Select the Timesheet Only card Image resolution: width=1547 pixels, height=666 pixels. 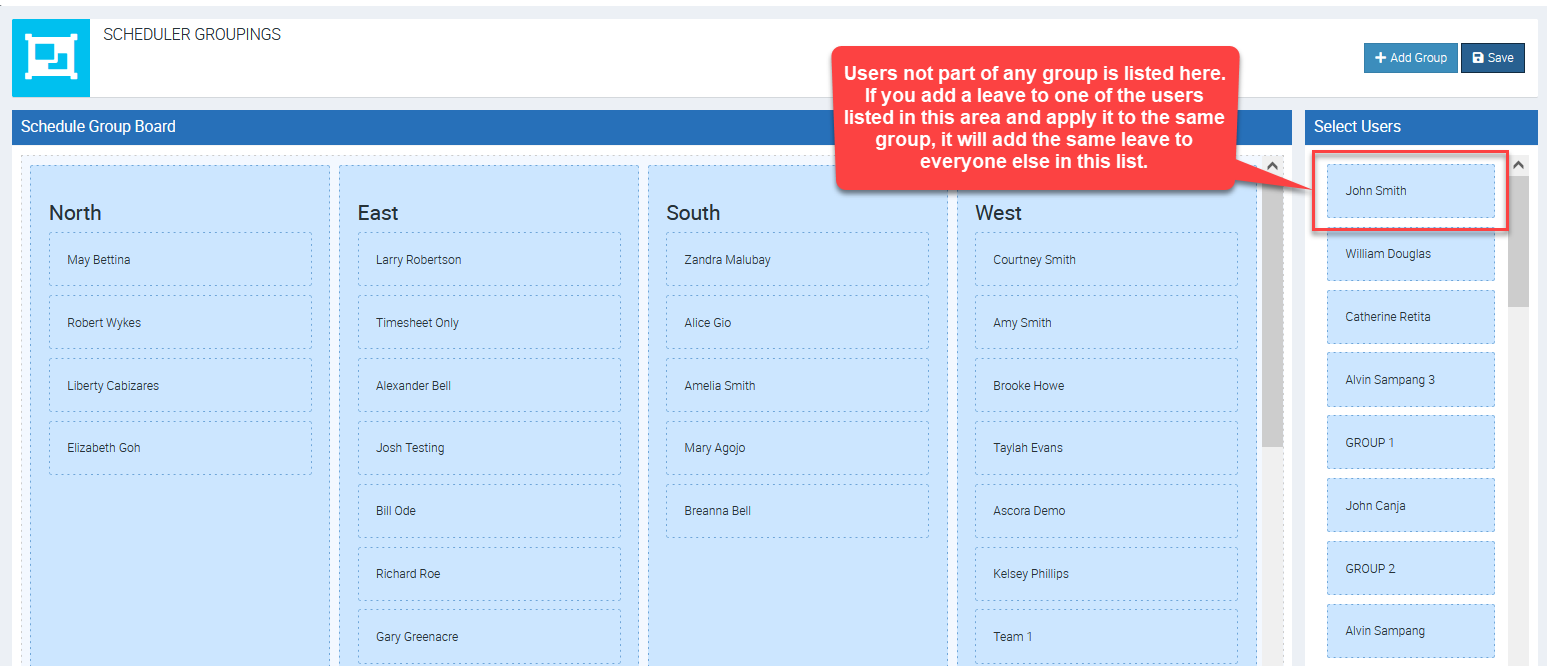click(x=489, y=323)
